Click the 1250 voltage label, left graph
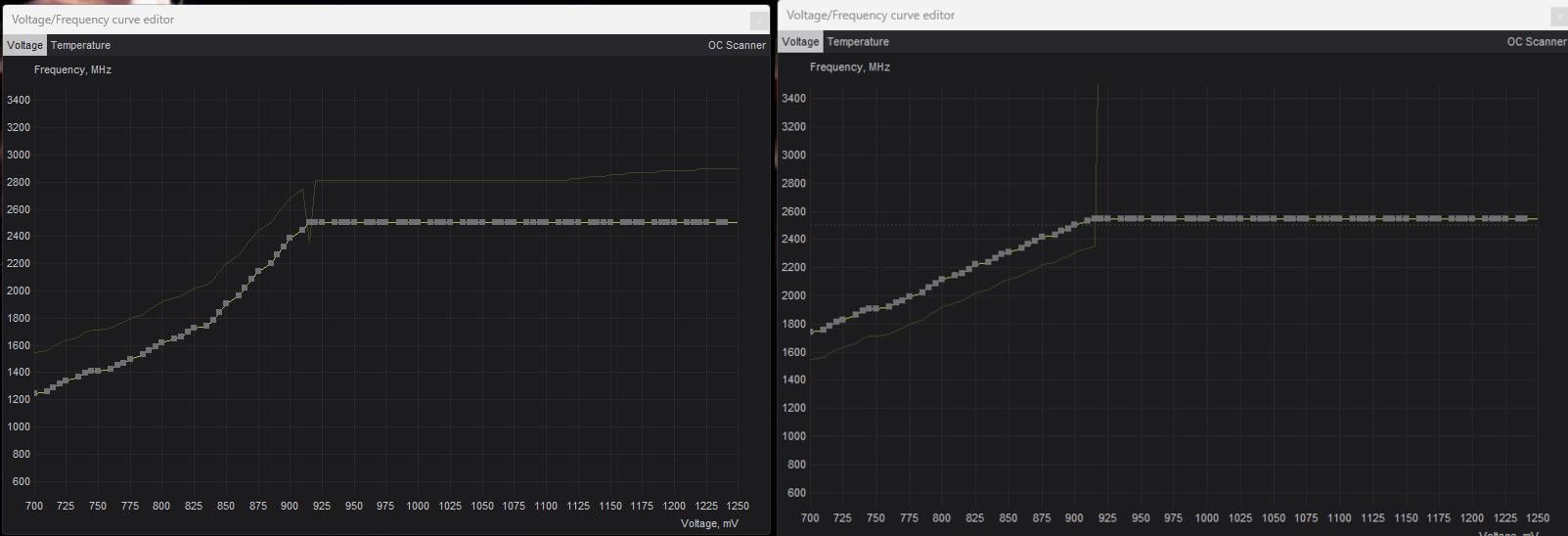Viewport: 1568px width, 536px height. (x=738, y=506)
